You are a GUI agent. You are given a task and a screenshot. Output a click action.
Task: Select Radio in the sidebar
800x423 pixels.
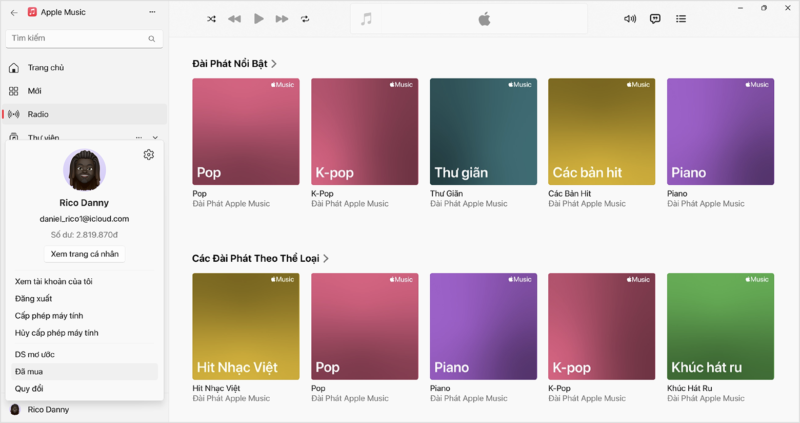point(84,114)
